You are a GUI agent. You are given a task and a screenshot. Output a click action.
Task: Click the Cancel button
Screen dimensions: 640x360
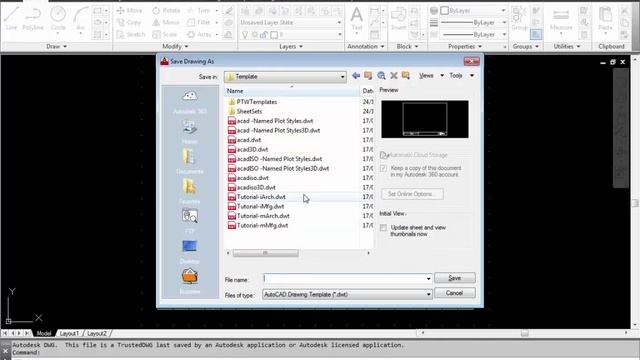[x=455, y=293]
